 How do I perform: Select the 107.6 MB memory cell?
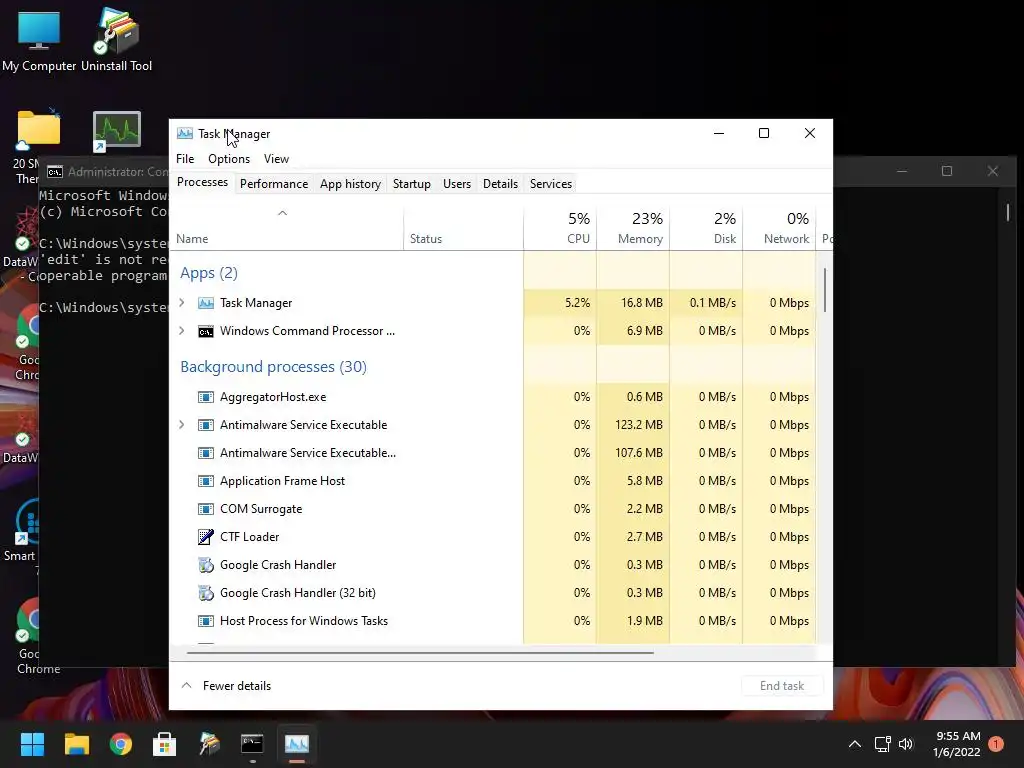click(633, 453)
